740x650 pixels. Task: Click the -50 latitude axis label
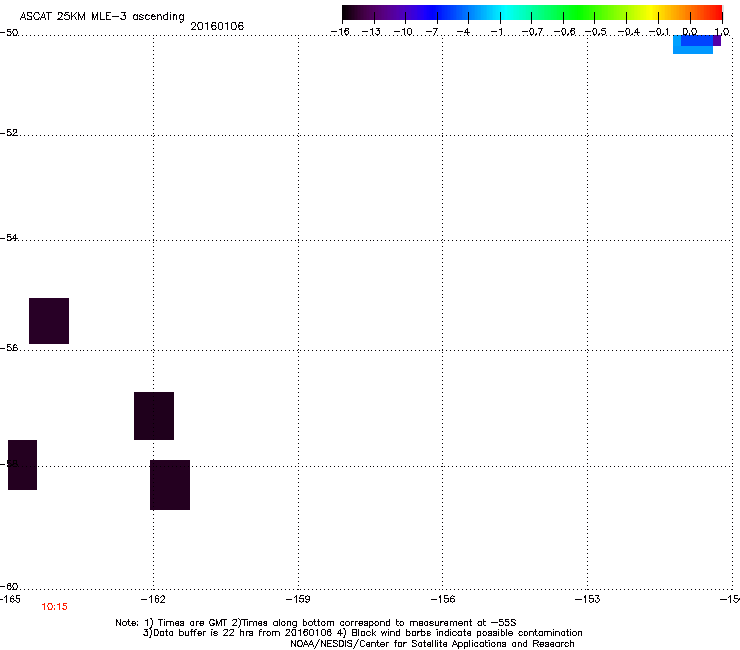coord(9,33)
